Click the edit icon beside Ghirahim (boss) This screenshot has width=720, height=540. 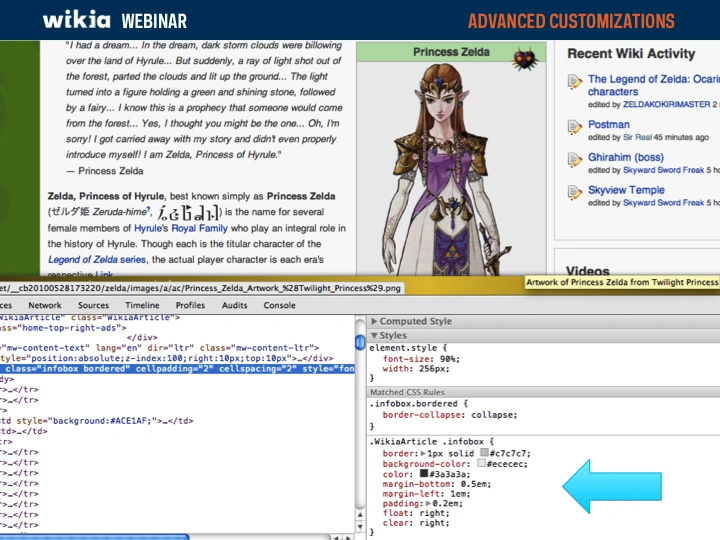pos(575,161)
